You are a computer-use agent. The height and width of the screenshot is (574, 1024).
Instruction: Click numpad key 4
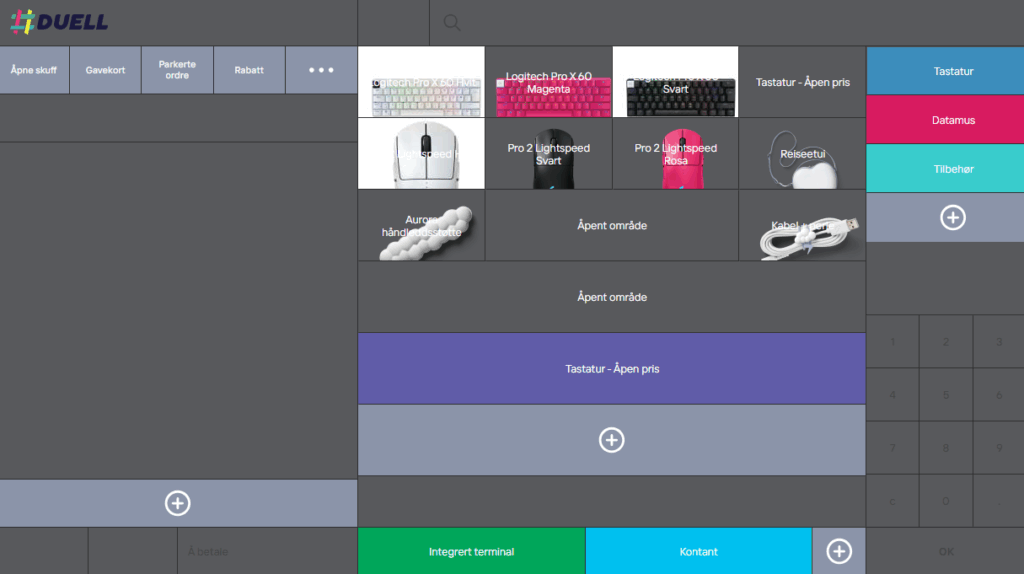pyautogui.click(x=892, y=394)
